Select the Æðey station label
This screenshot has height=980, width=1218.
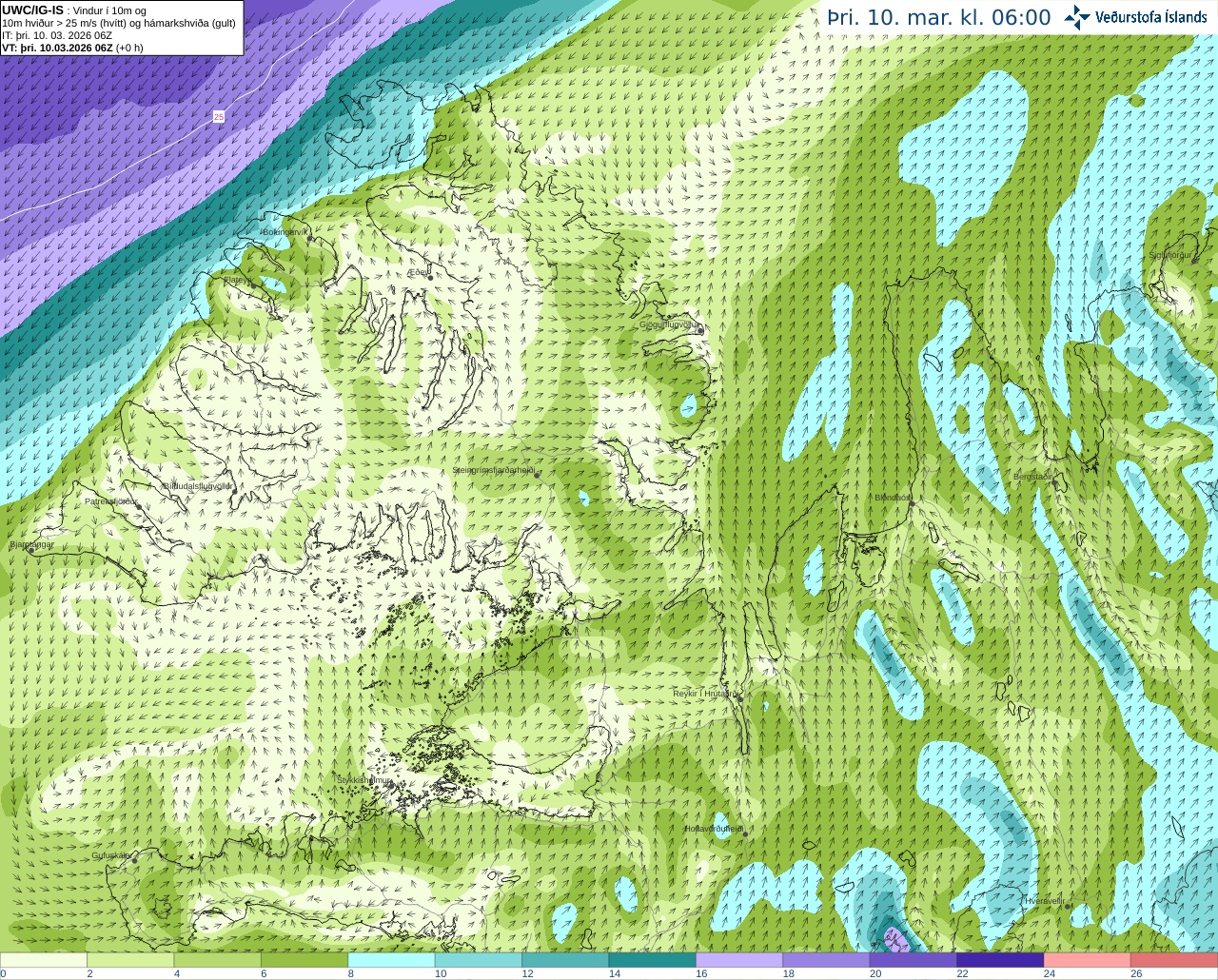418,272
